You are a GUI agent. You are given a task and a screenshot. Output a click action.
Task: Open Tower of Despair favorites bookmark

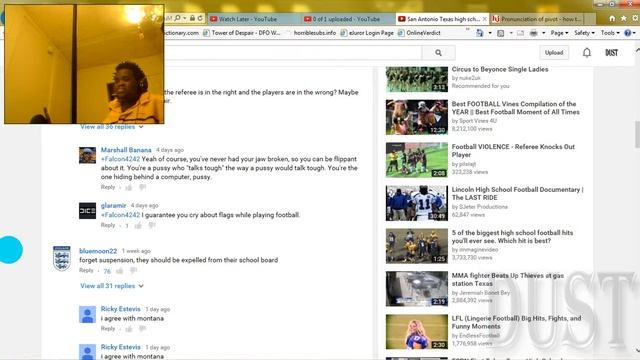coord(242,33)
